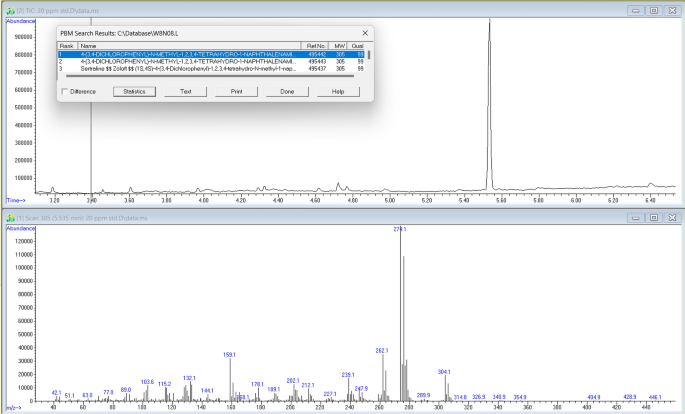The width and height of the screenshot is (685, 414).
Task: Minimize the Scan 385 spectrum window
Action: (636, 217)
